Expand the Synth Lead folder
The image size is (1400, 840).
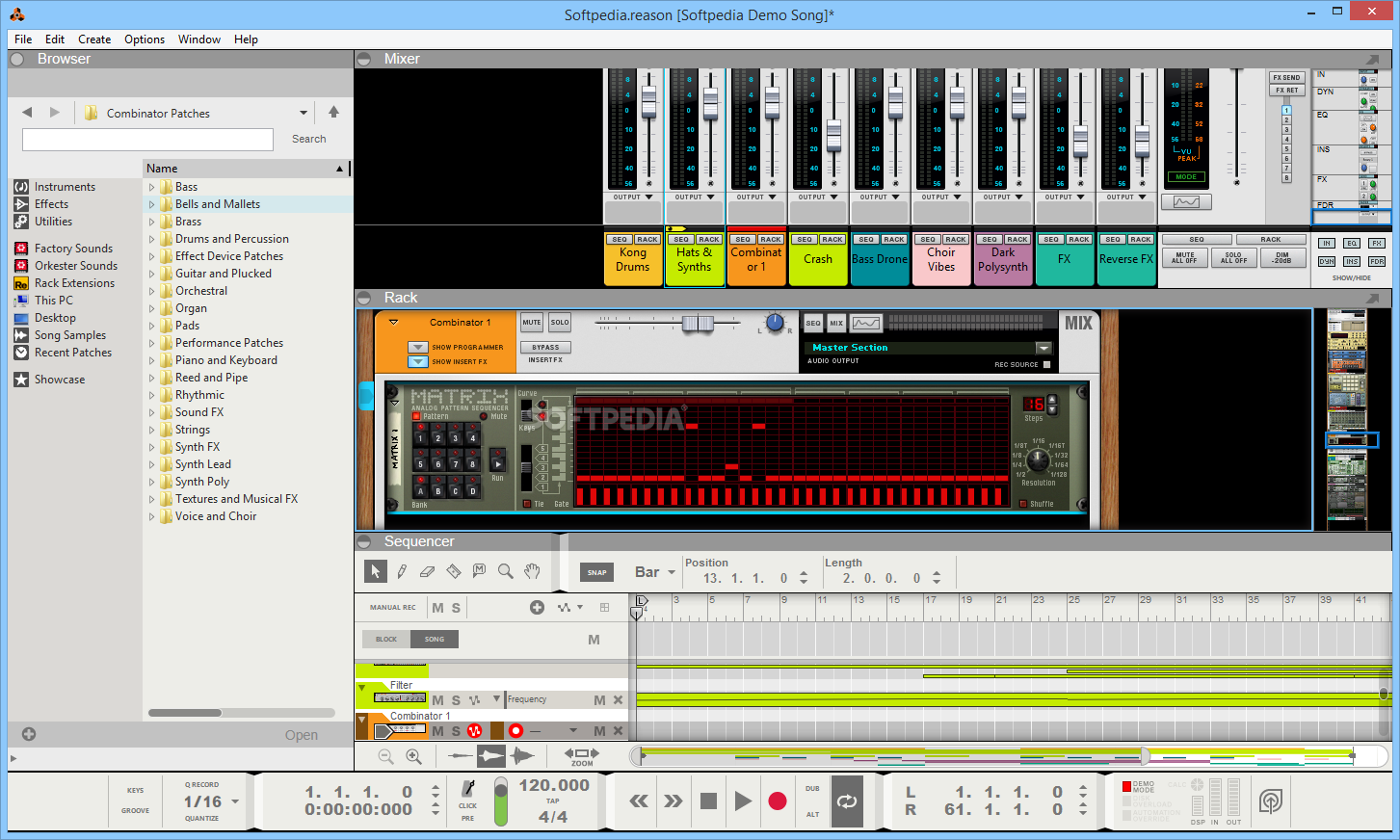pos(151,464)
